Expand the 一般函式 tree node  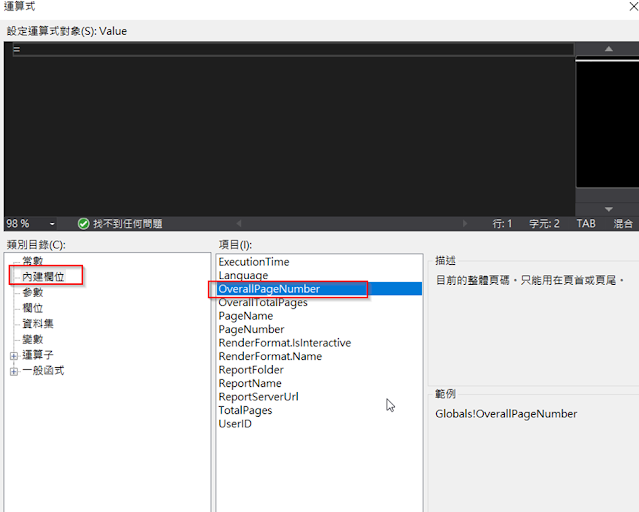(x=14, y=371)
